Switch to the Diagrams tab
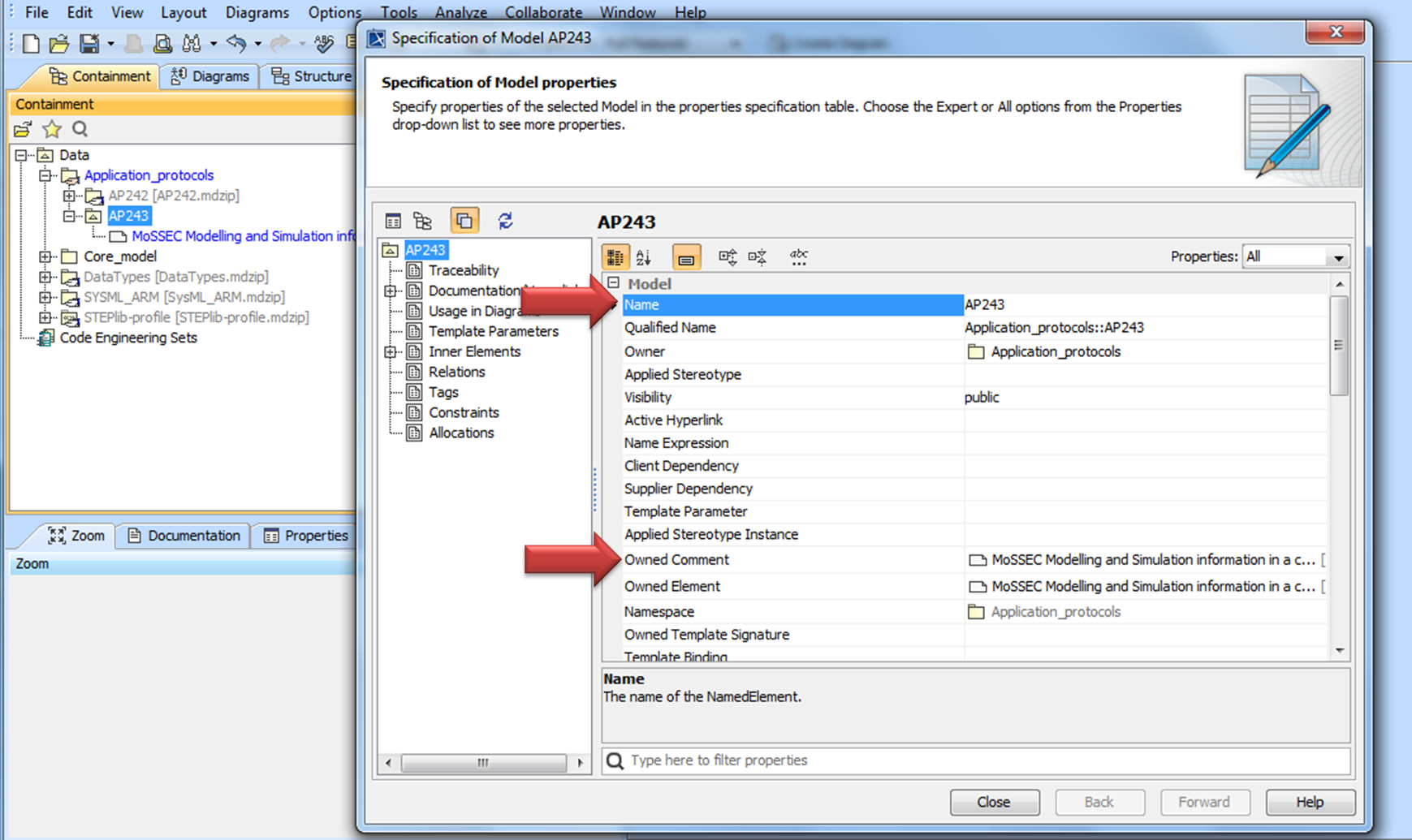The width and height of the screenshot is (1412, 840). [x=210, y=76]
